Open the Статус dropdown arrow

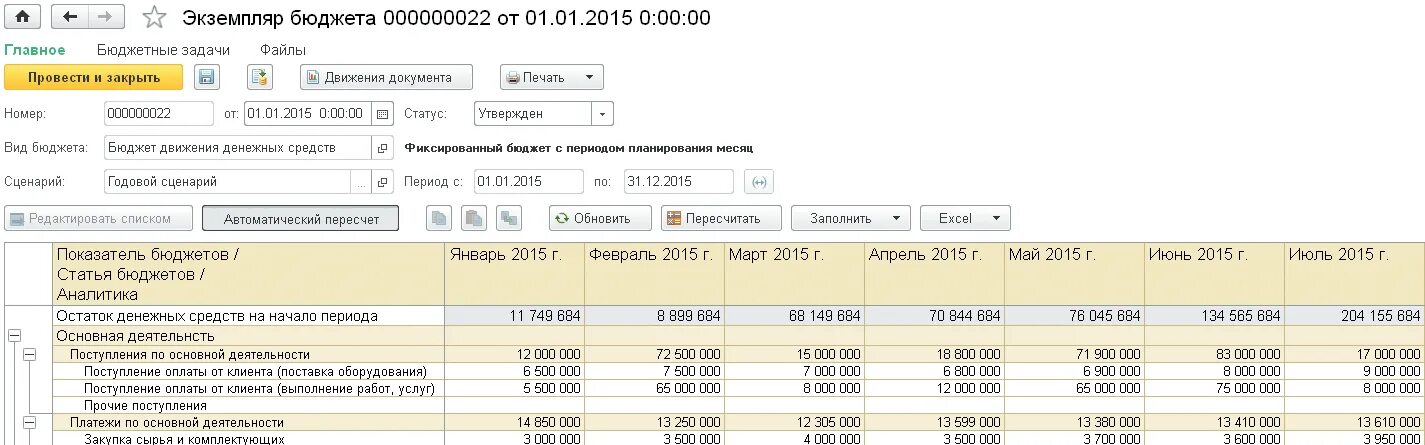point(602,114)
